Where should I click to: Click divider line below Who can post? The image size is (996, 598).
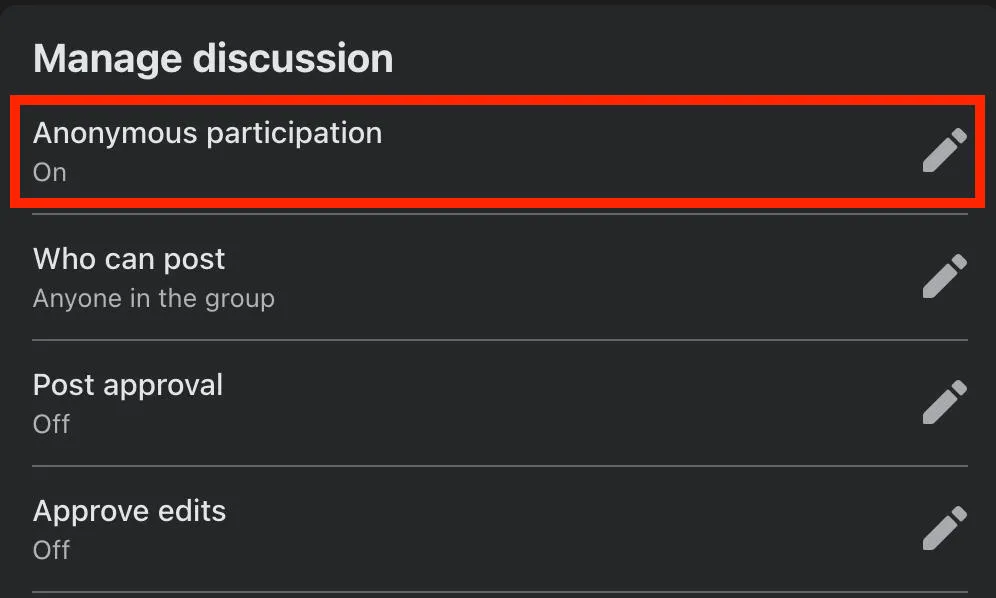coord(500,340)
